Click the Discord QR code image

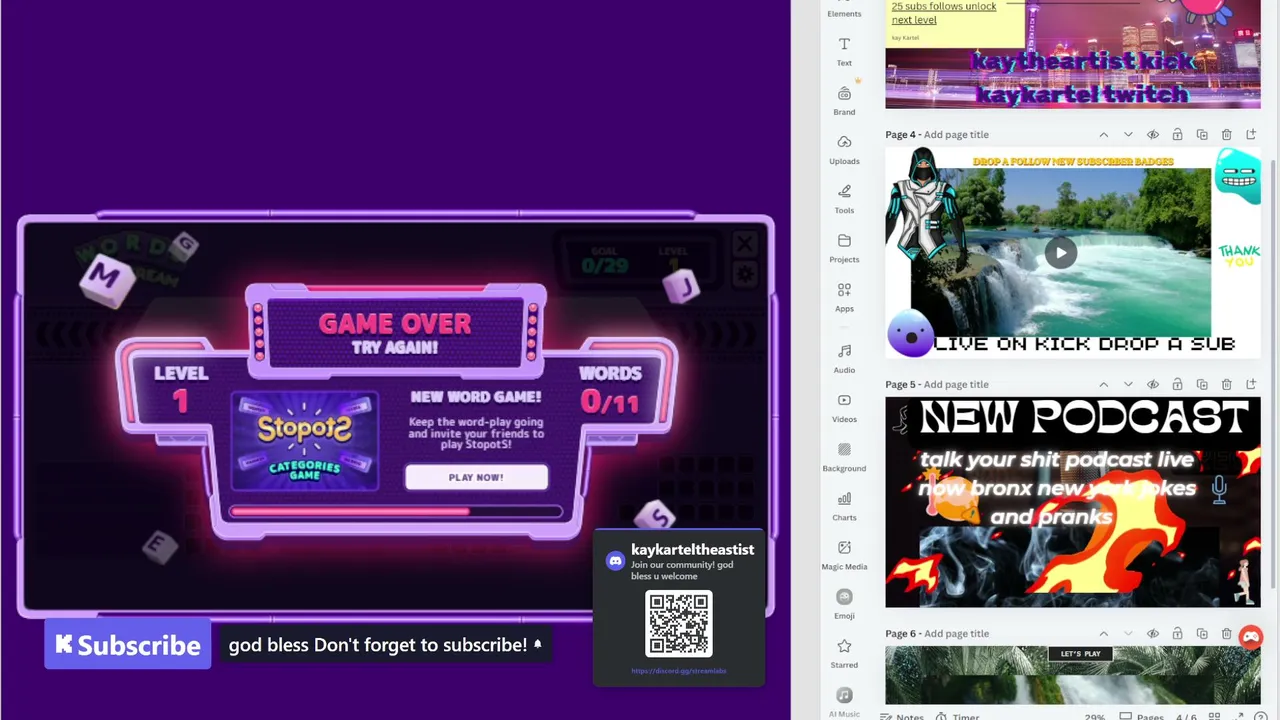click(x=679, y=624)
